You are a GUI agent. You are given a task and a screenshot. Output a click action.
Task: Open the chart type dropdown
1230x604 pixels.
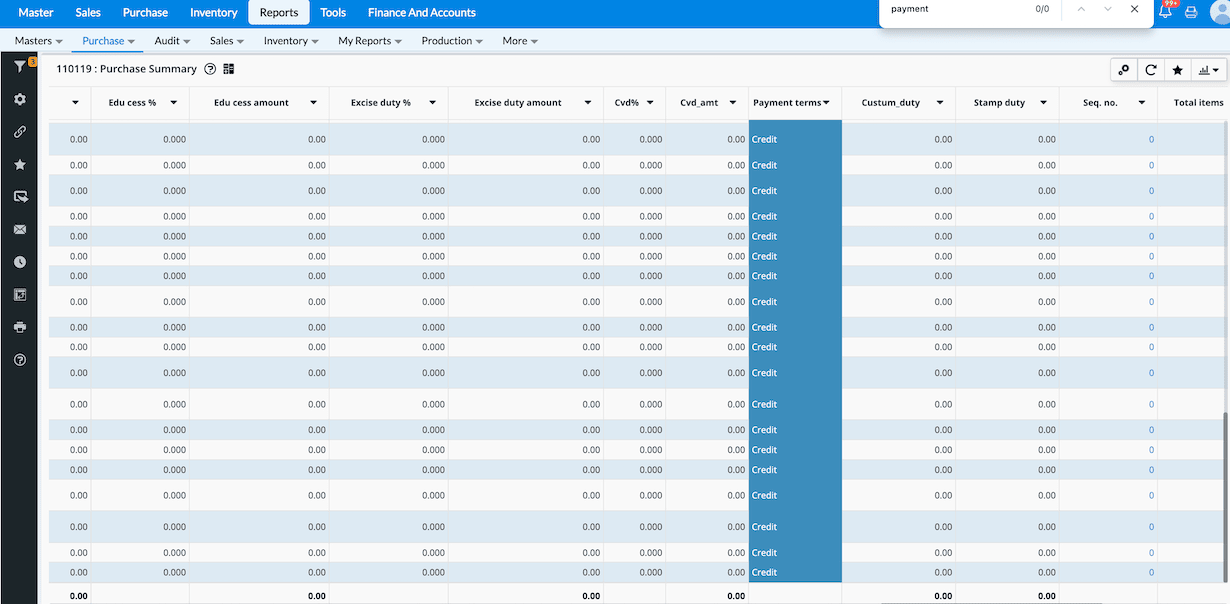coord(1209,70)
